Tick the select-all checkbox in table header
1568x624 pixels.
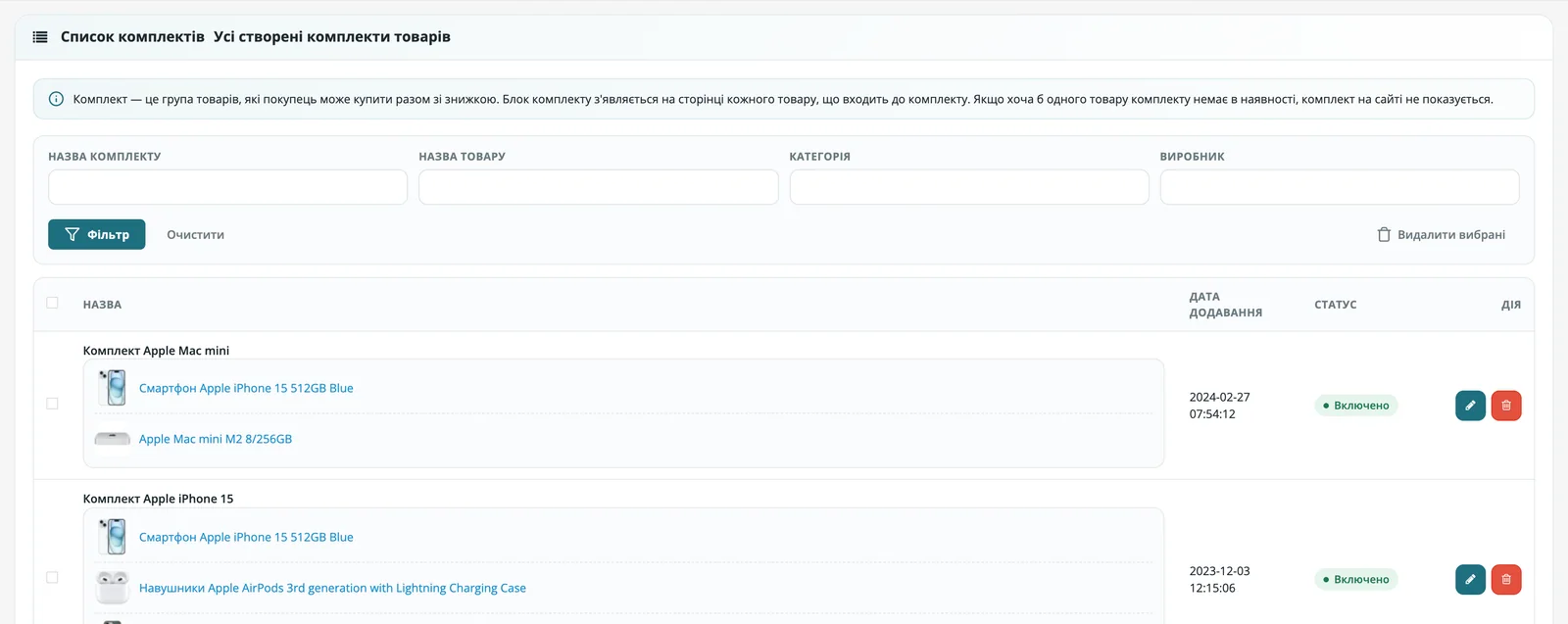(x=53, y=303)
